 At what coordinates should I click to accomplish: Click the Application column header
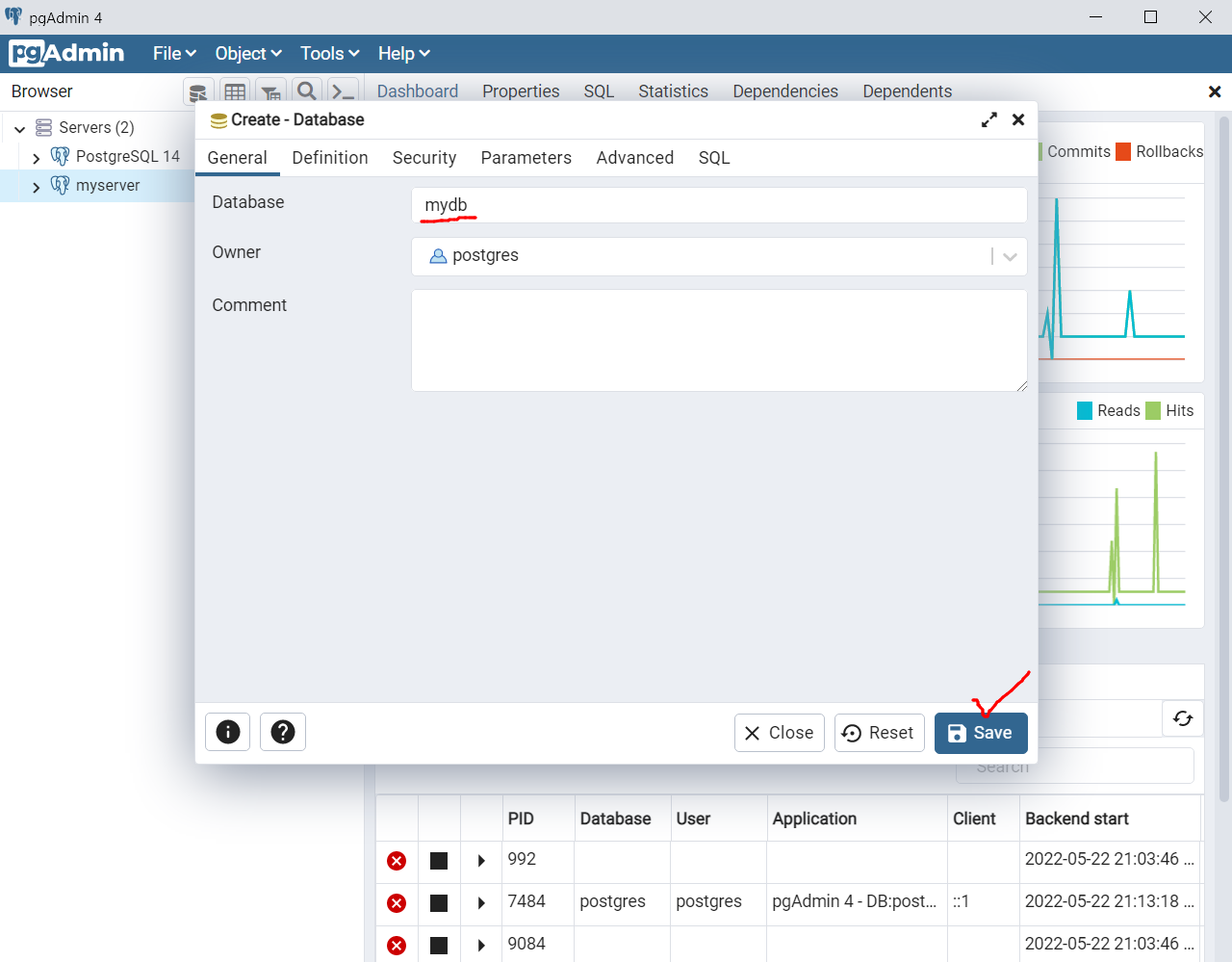(x=857, y=819)
